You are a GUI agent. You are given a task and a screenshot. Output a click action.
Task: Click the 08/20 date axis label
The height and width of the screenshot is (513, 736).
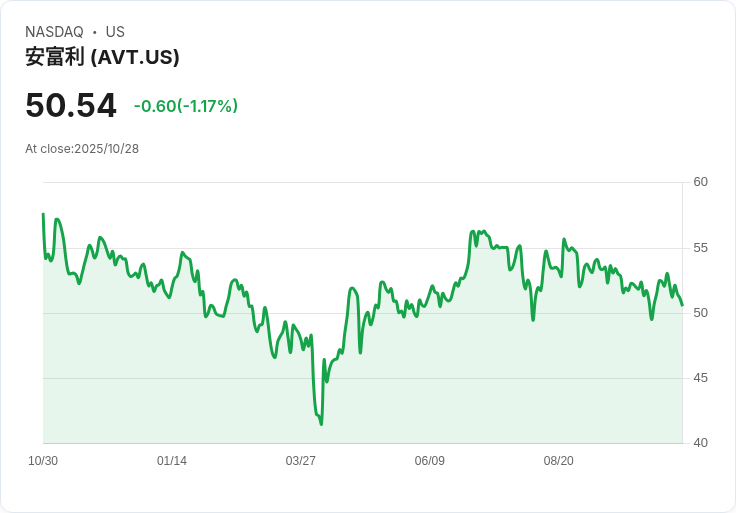point(559,461)
